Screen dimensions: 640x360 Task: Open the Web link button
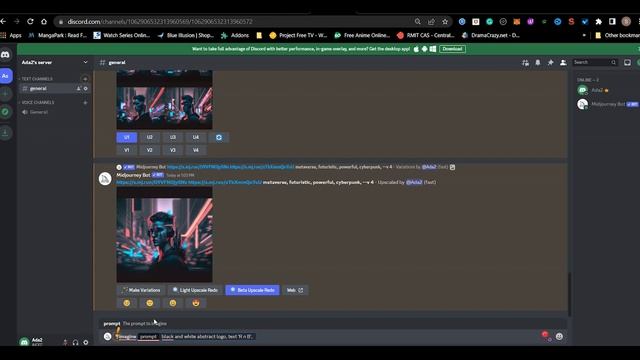coord(295,290)
